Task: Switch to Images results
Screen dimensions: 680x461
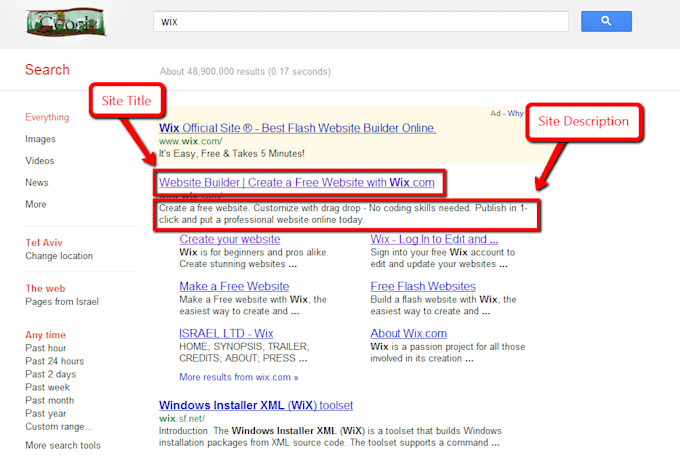Action: tap(40, 139)
